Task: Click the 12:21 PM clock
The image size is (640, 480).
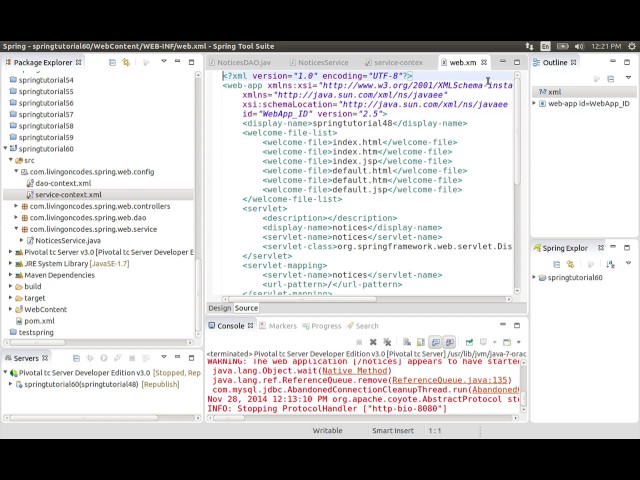Action: [606, 46]
